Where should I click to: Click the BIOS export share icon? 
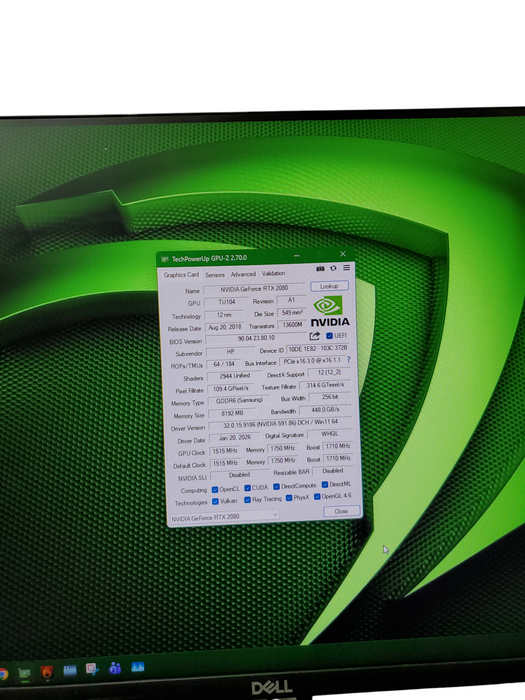coord(314,336)
